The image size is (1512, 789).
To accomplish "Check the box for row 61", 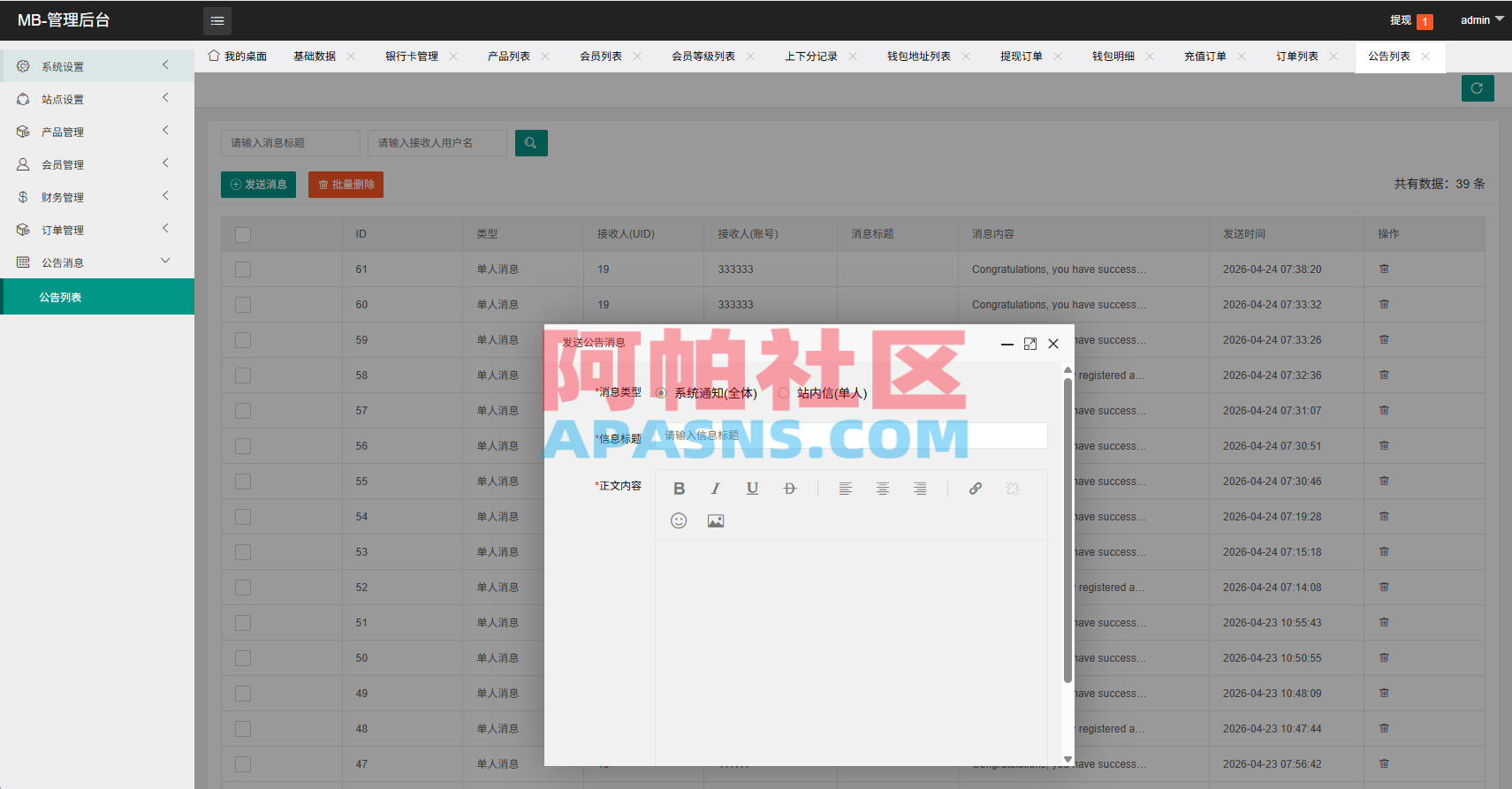I will click(x=243, y=269).
